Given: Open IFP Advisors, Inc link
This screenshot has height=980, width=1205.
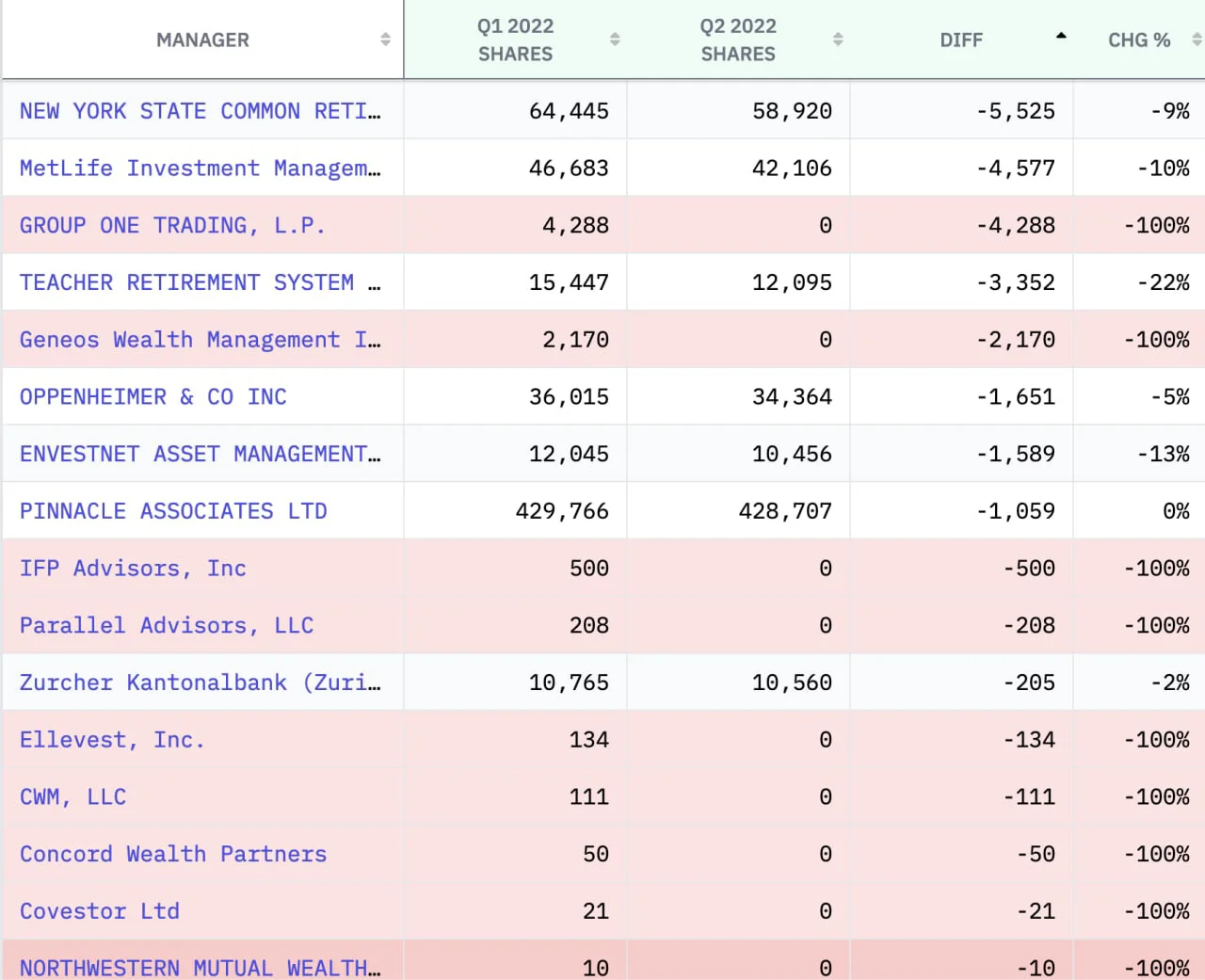Looking at the screenshot, I should click(x=133, y=569).
